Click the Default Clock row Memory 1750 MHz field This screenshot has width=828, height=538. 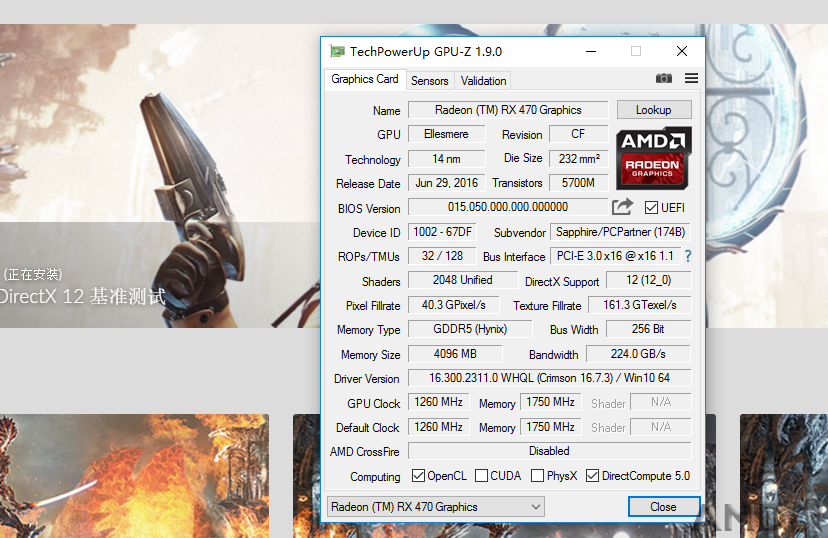(551, 427)
